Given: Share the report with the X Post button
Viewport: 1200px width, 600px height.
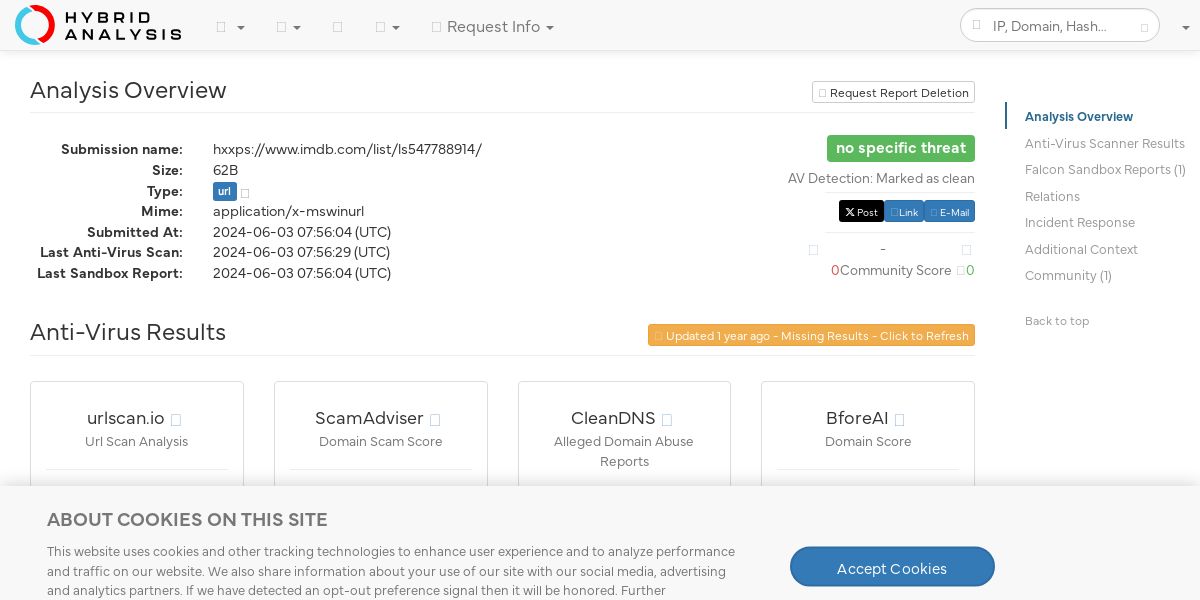Looking at the screenshot, I should [861, 212].
